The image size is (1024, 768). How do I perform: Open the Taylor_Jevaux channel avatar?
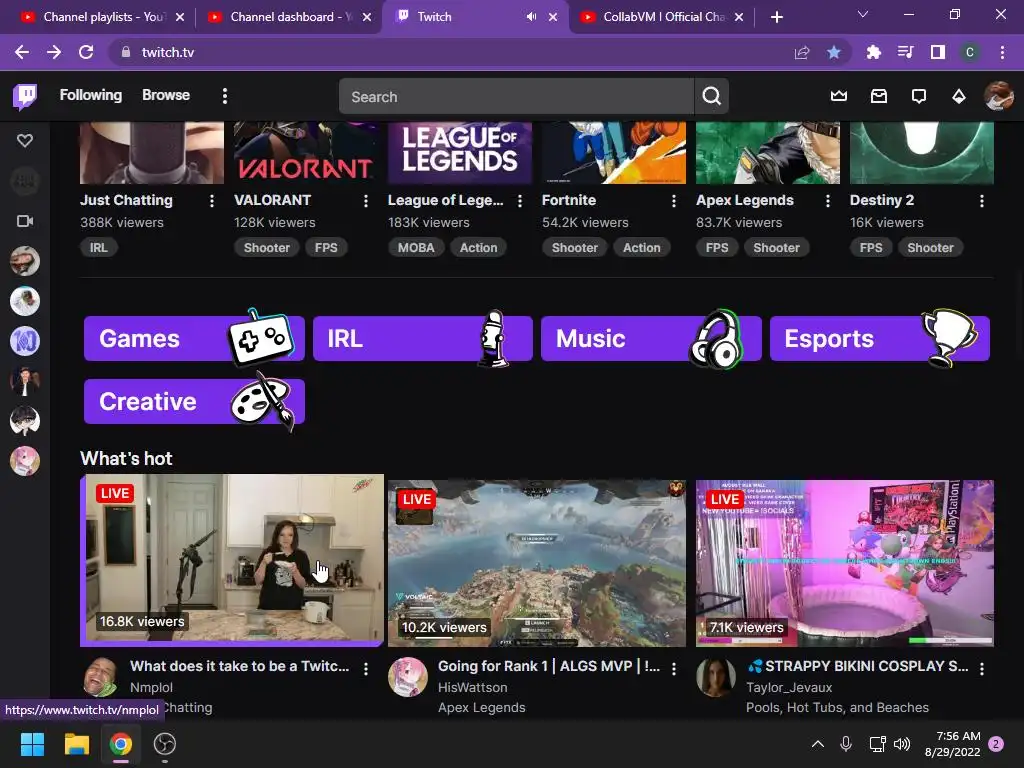(x=716, y=677)
